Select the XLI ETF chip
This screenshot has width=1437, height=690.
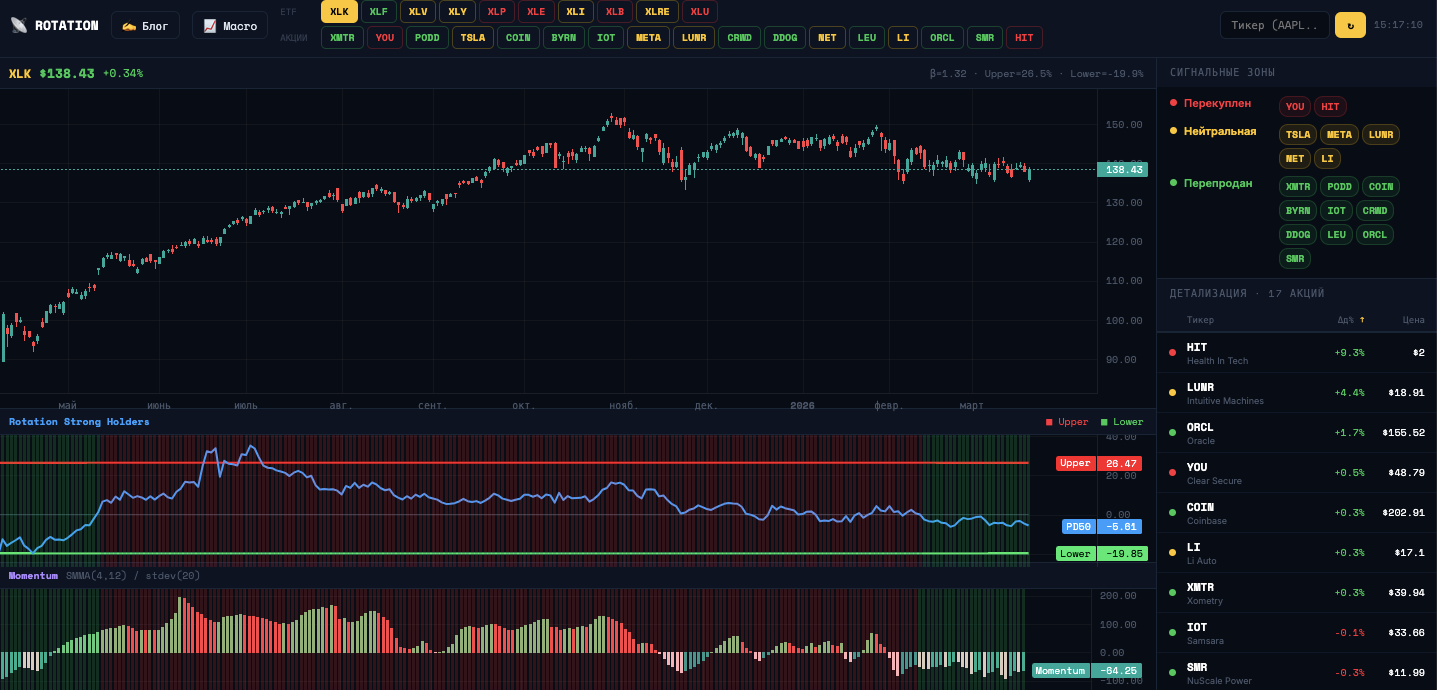(x=576, y=12)
